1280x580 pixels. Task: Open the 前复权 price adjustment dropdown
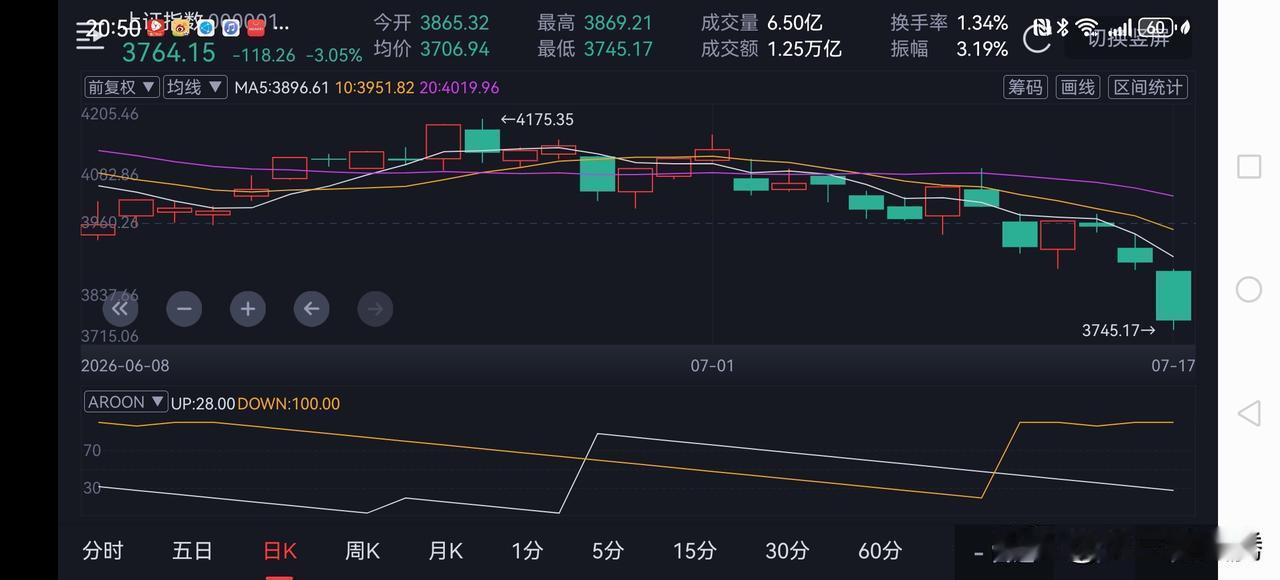tap(121, 87)
